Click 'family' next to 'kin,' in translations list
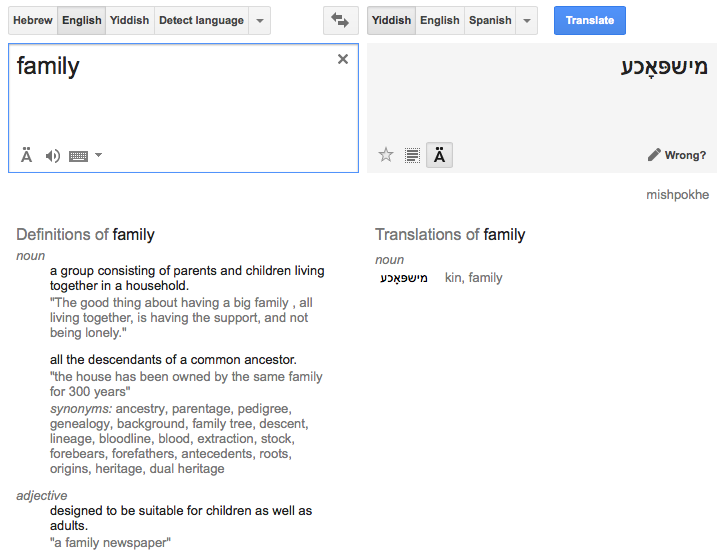 (485, 278)
